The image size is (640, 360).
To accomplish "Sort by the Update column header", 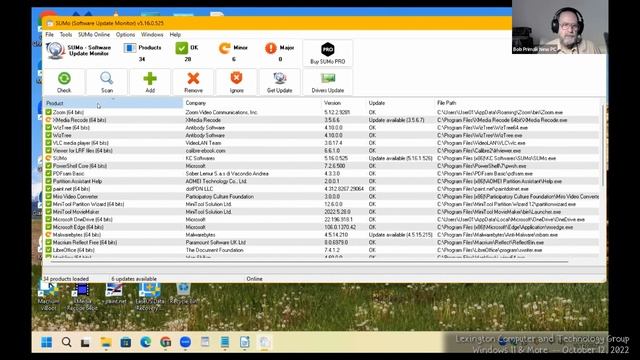I will (400, 103).
